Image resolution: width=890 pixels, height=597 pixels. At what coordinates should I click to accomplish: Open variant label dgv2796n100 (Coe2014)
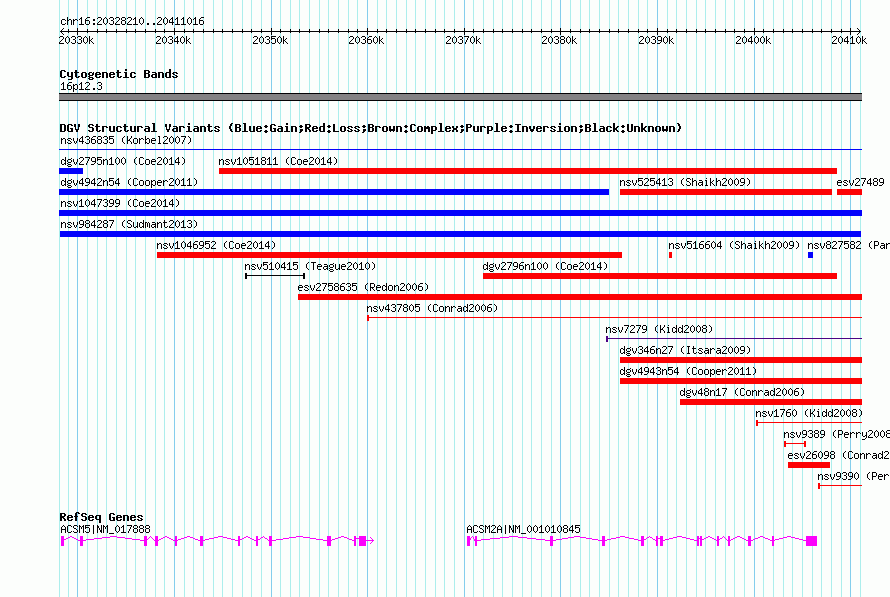545,266
